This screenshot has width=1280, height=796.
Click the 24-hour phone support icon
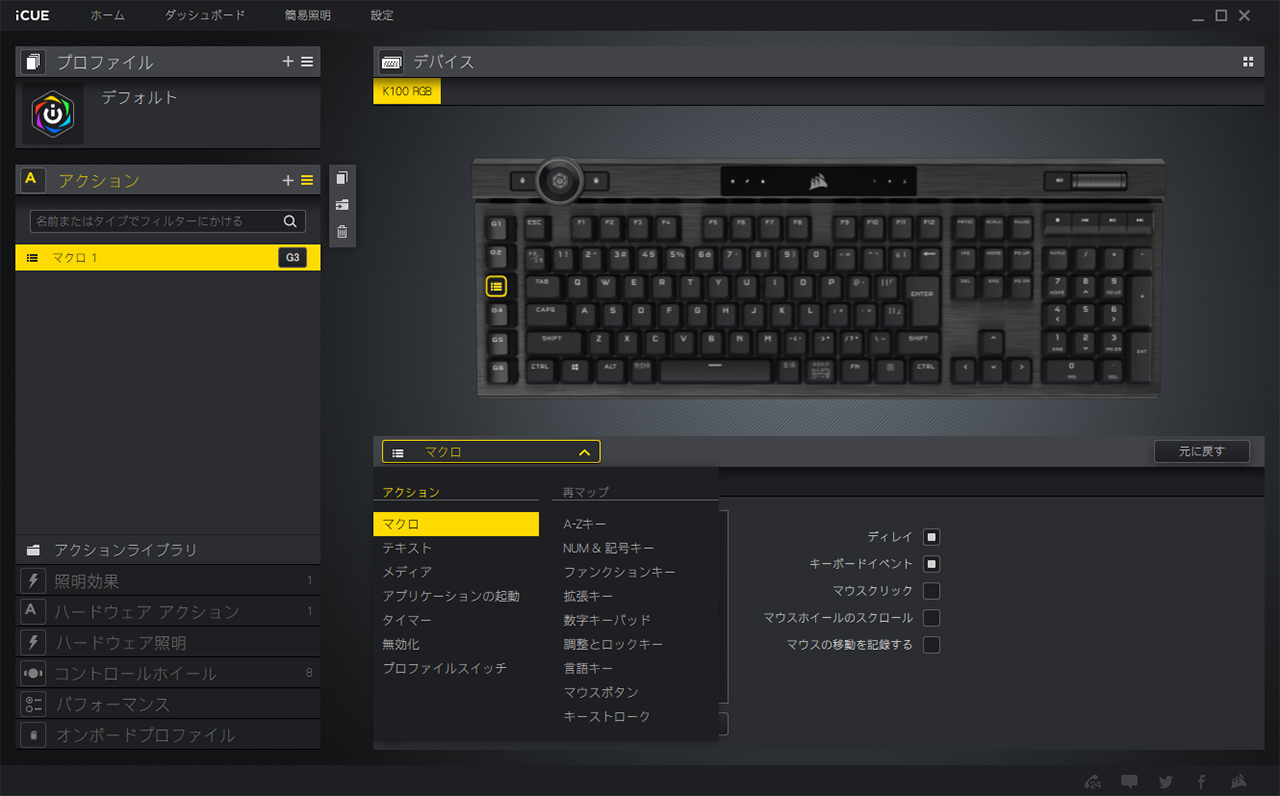point(1093,781)
